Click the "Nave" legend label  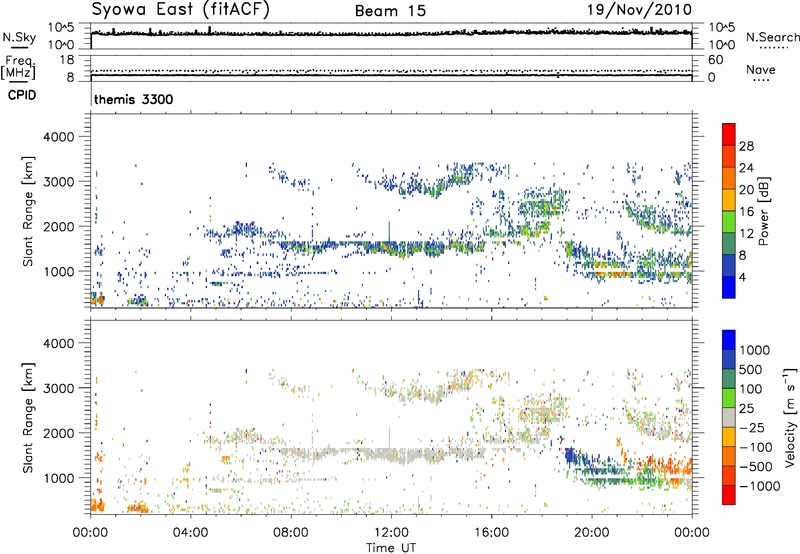760,70
